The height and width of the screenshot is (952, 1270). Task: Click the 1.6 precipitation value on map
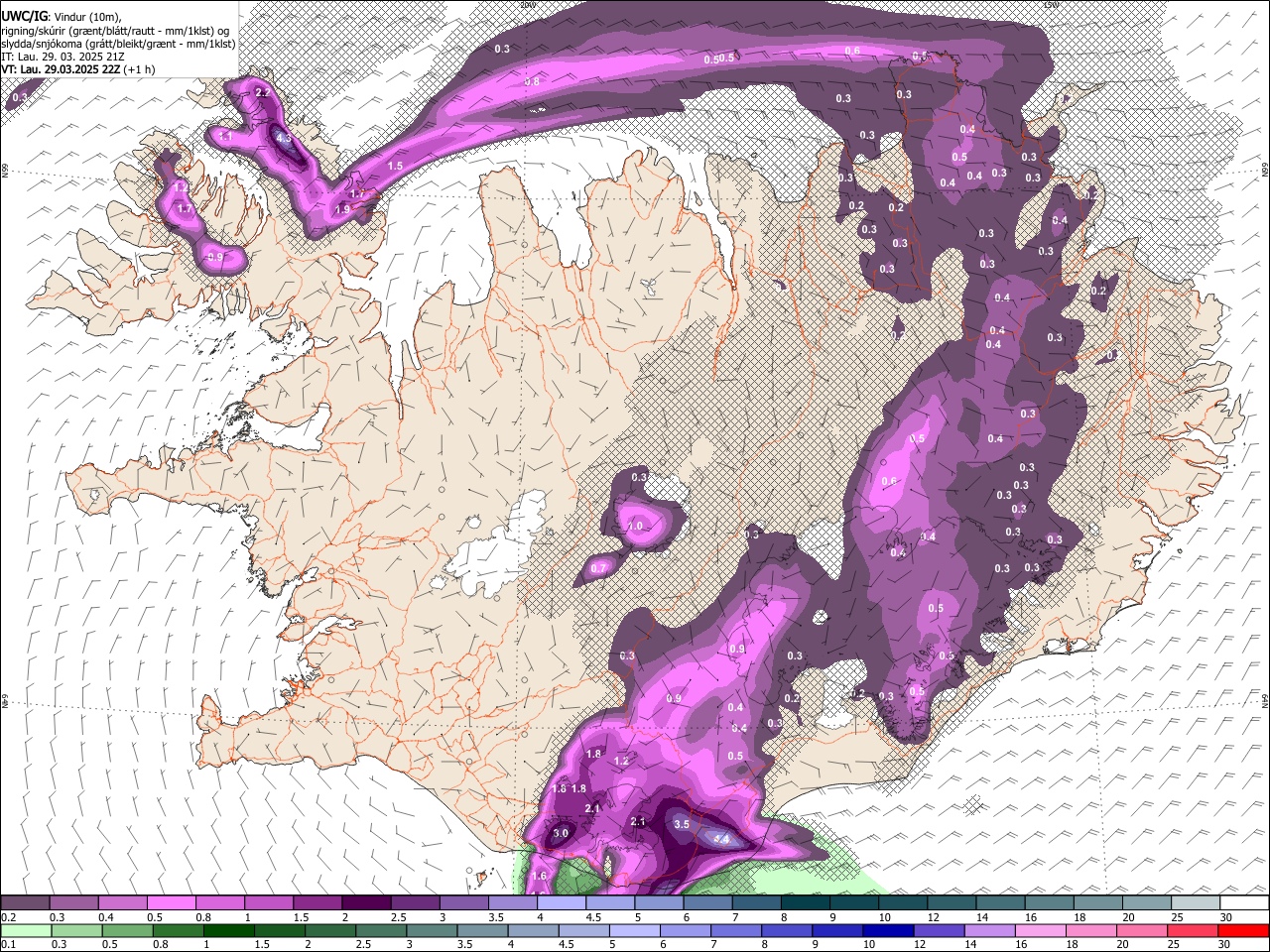pos(540,877)
